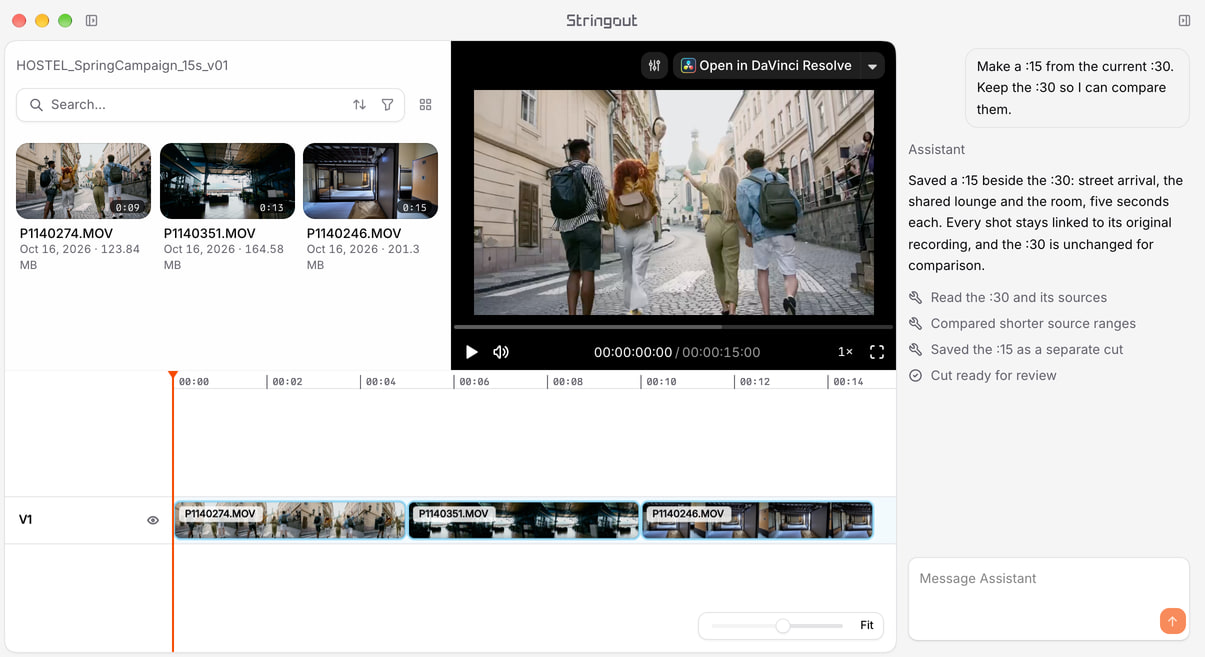Click the 00:00:00:00 current timecode
1205x657 pixels.
coord(633,352)
